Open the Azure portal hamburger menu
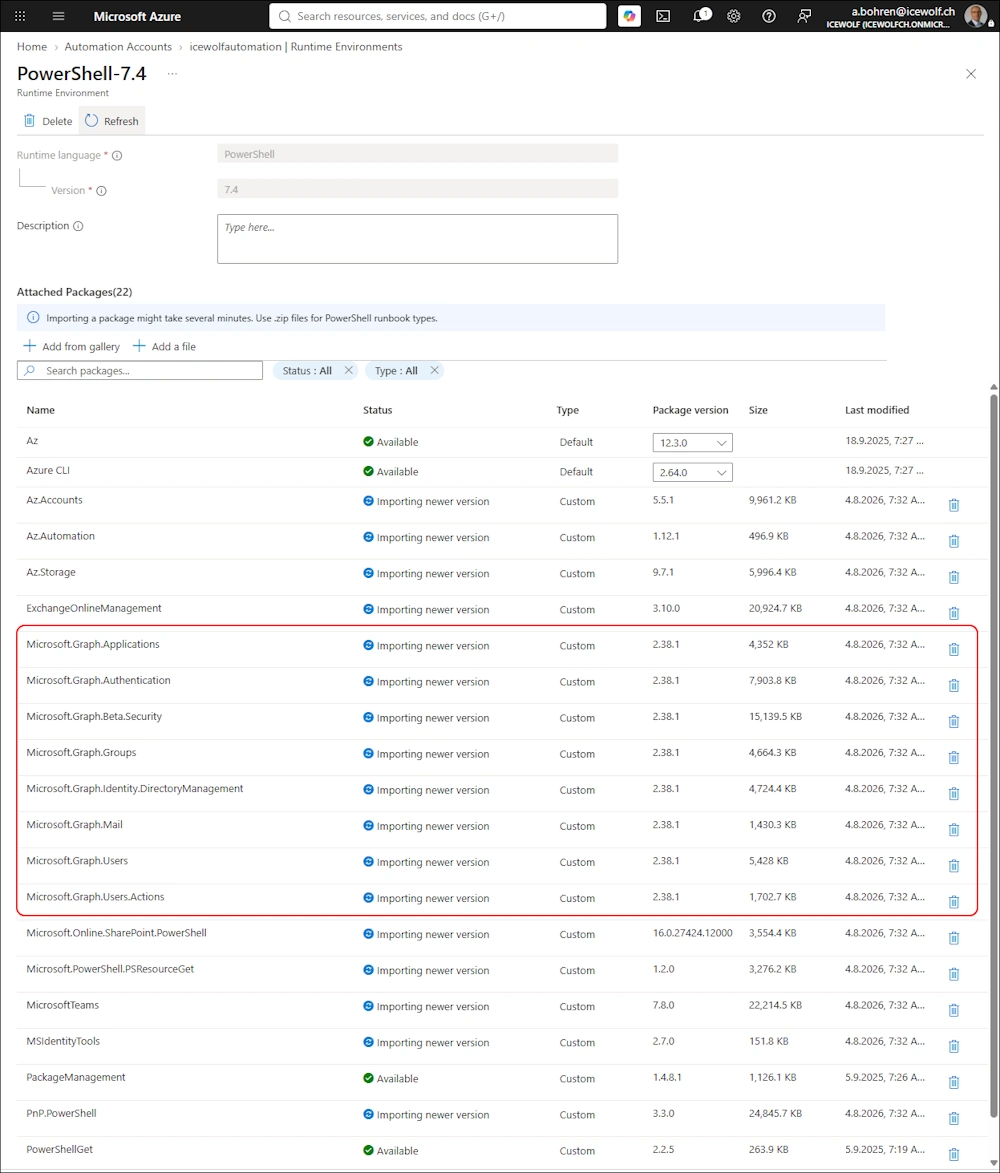This screenshot has width=1000, height=1173. 58,16
